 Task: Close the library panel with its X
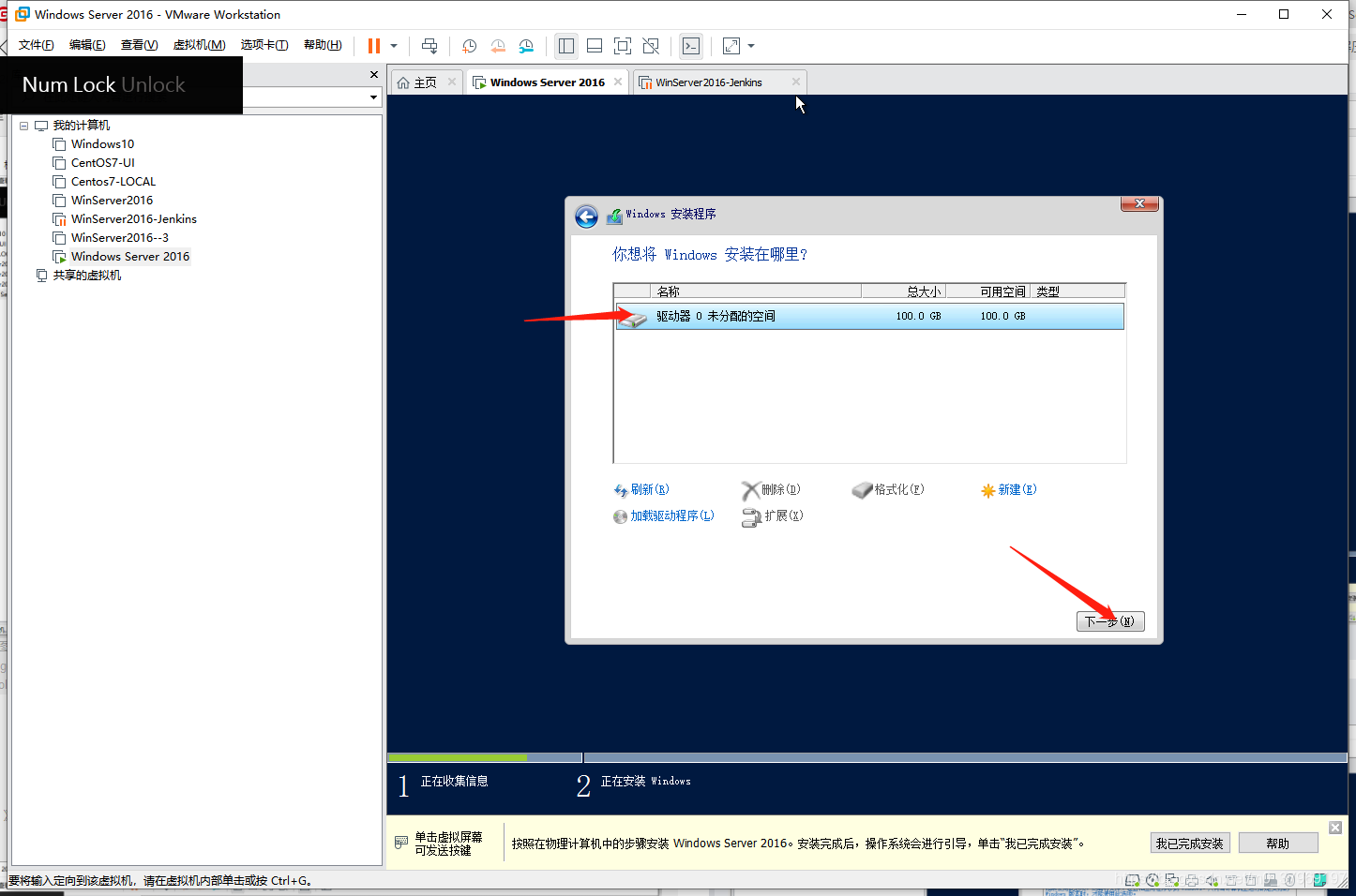click(374, 74)
